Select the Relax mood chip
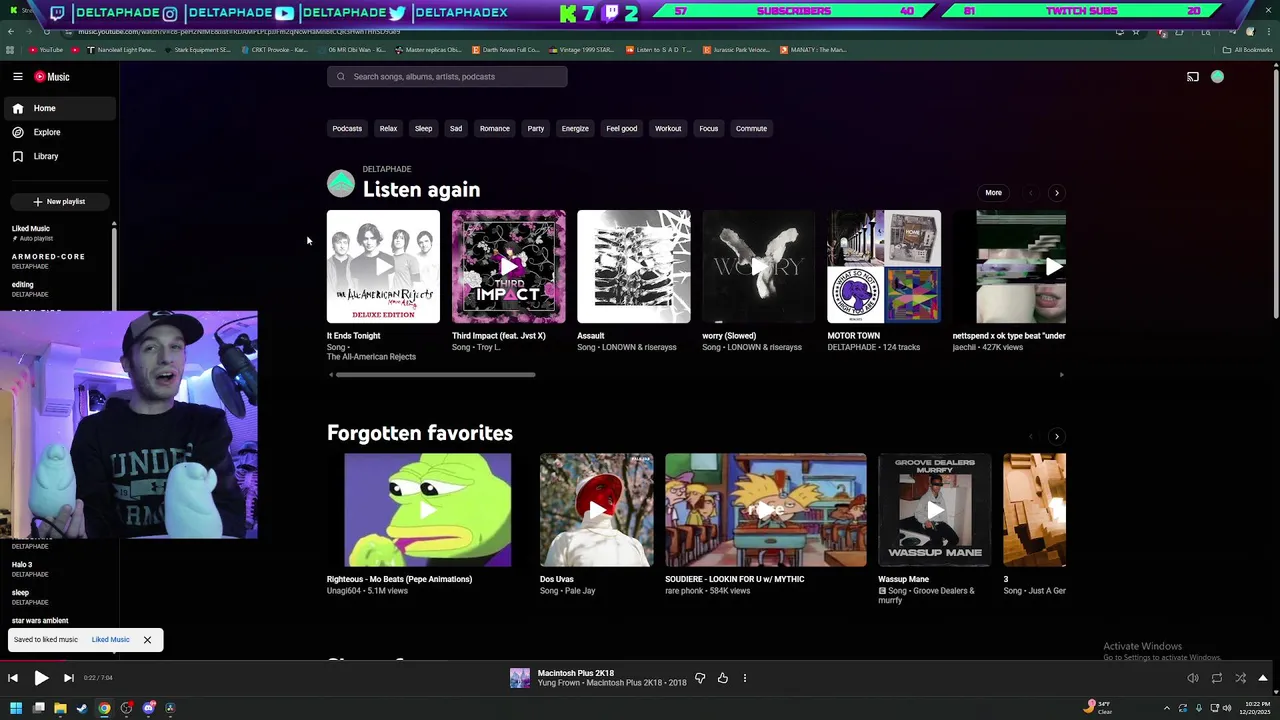This screenshot has height=720, width=1280. (x=388, y=129)
